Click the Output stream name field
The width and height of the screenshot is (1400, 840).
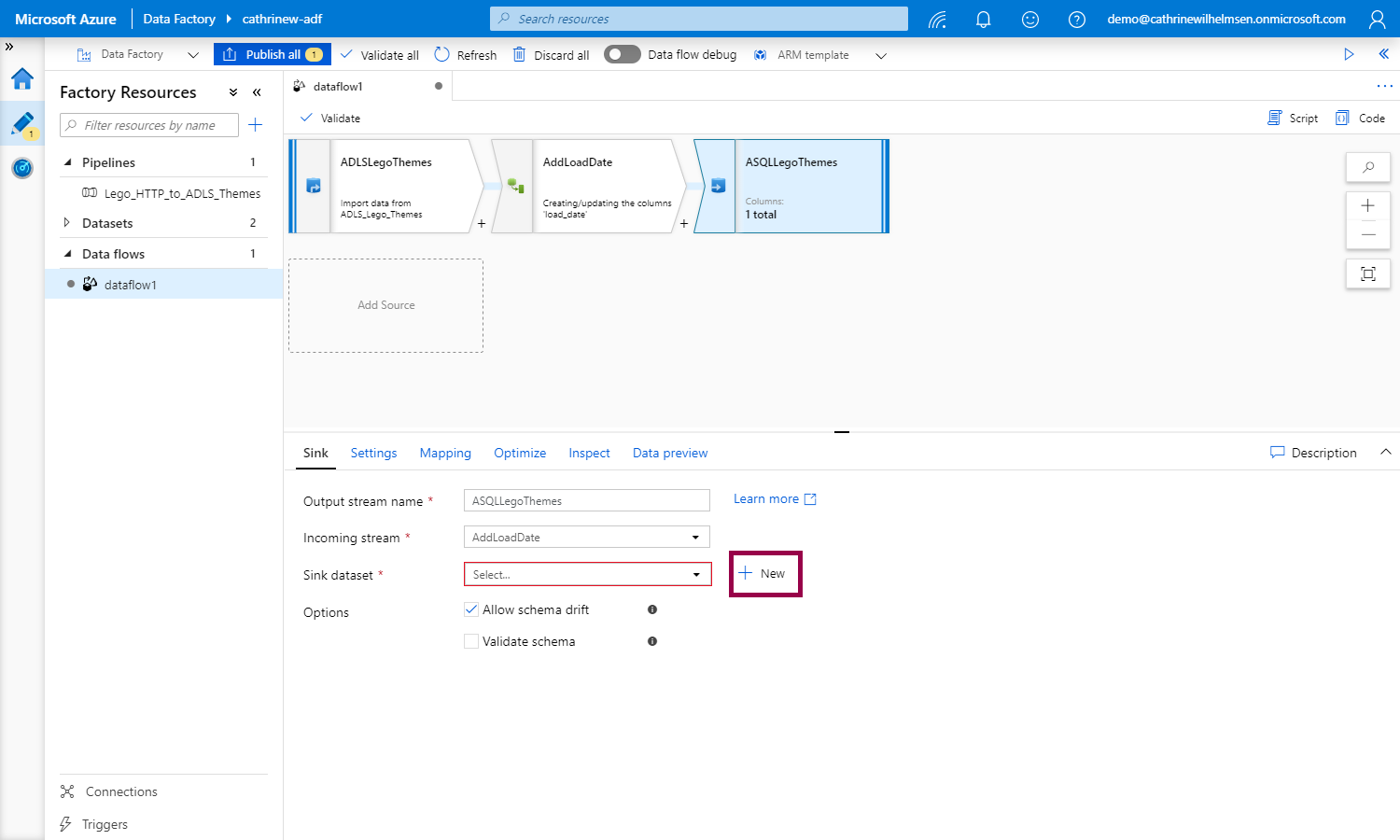(586, 501)
